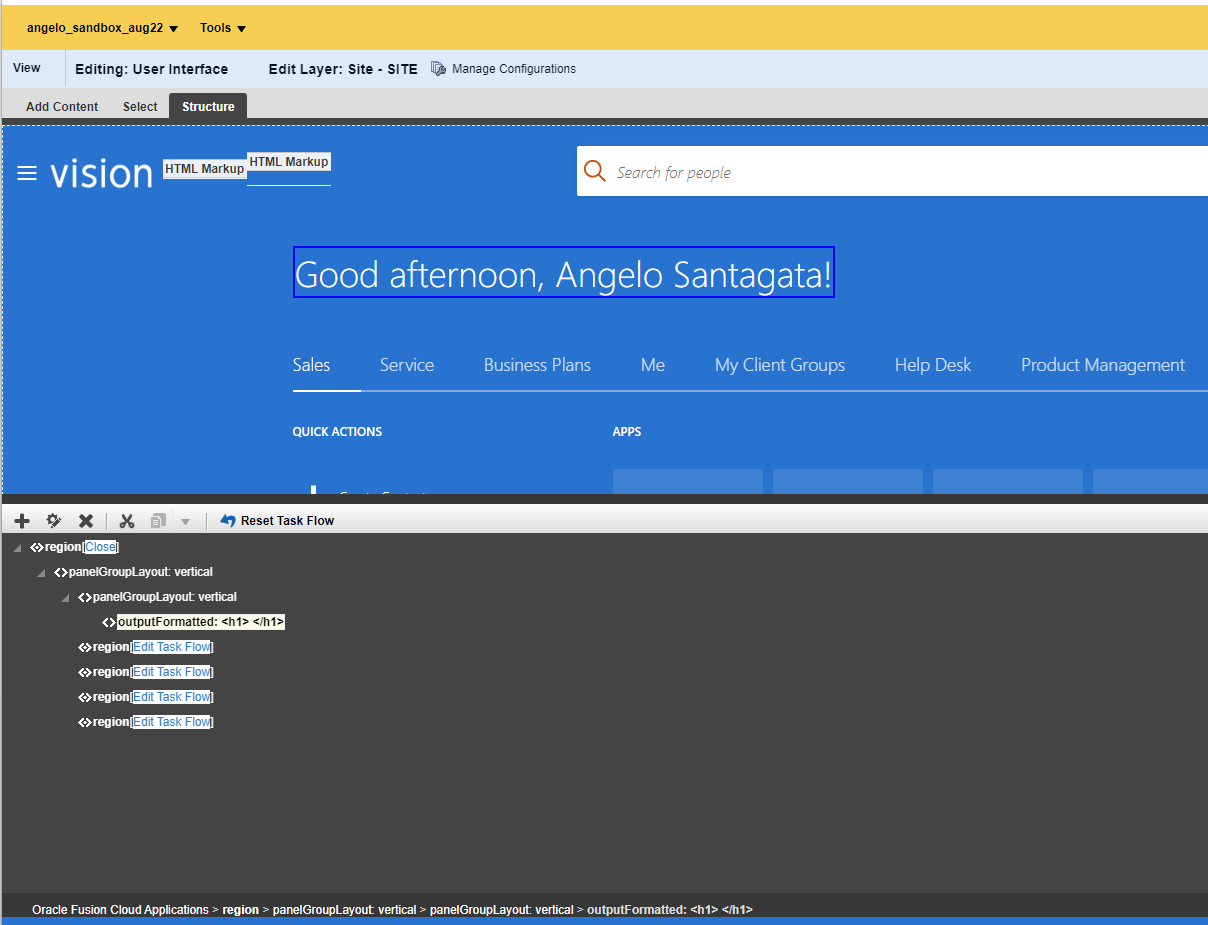Open the My Client Groups tab
1208x925 pixels.
click(780, 365)
